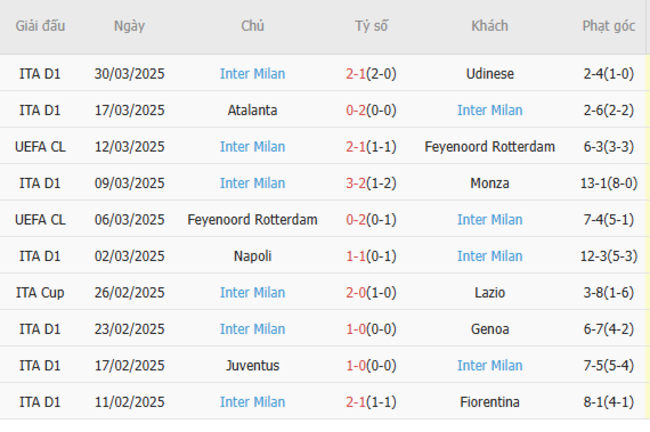Open Fiorentina team link
This screenshot has width=650, height=432.
490,402
